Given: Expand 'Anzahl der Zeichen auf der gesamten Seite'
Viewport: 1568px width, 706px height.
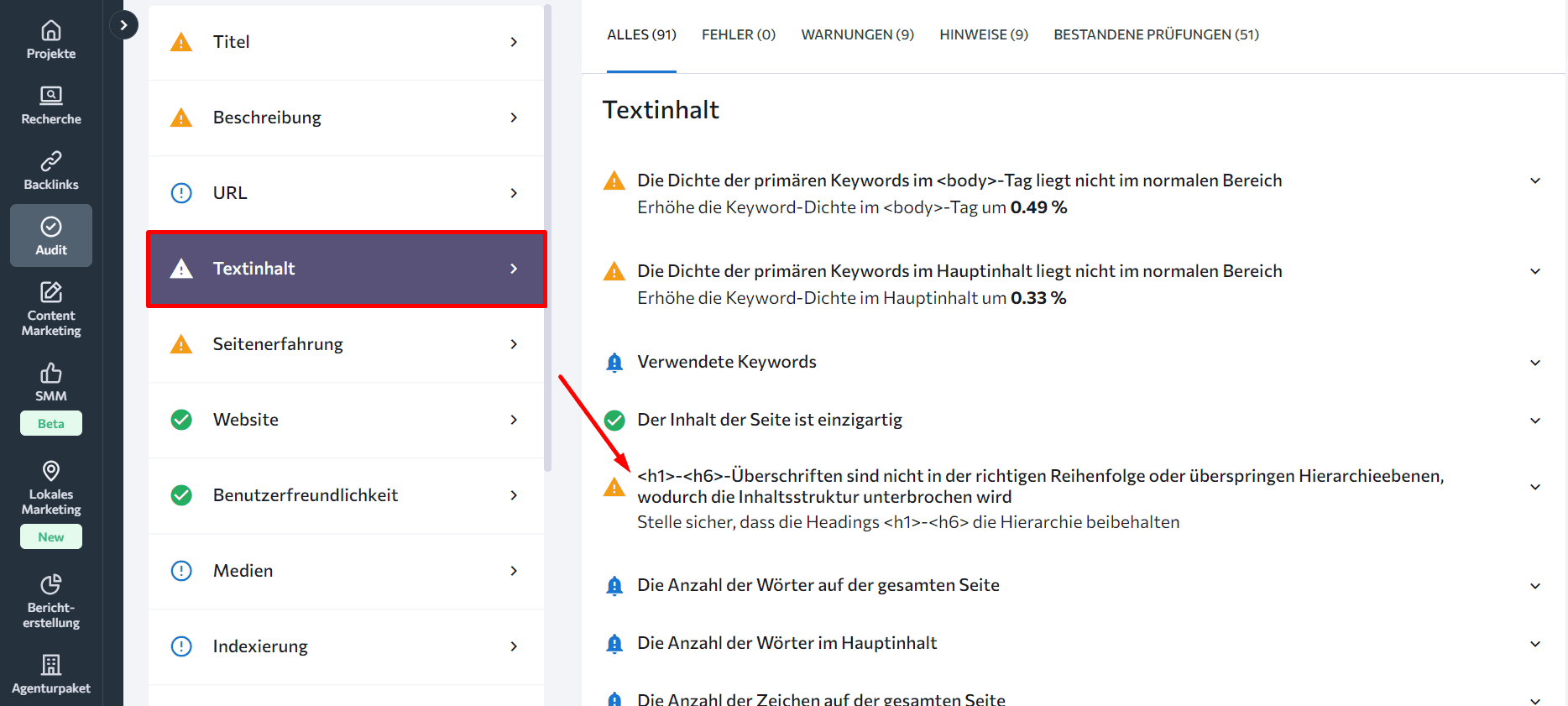Looking at the screenshot, I should coord(1535,701).
